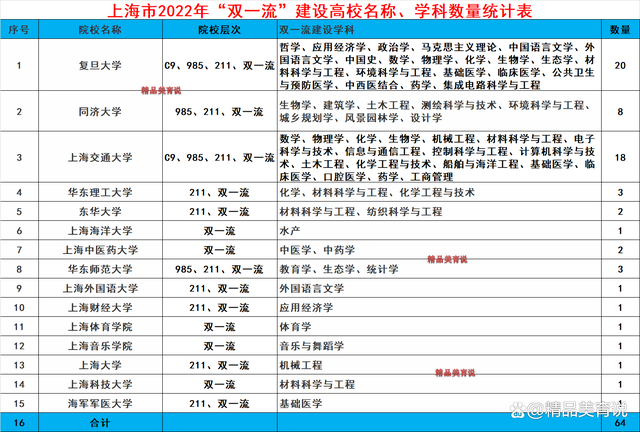Click the 音乐与舞蹈学 cell
The width and height of the screenshot is (640, 432).
[x=439, y=346]
